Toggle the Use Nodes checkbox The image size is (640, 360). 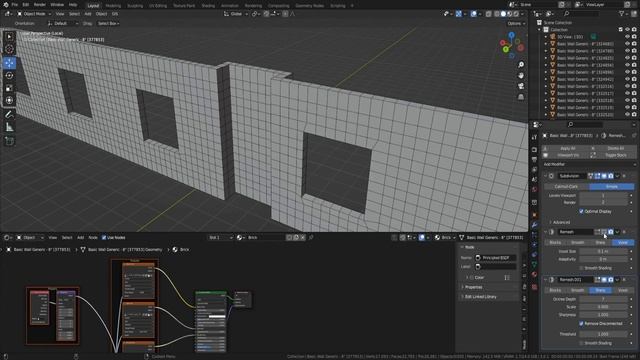pyautogui.click(x=104, y=238)
